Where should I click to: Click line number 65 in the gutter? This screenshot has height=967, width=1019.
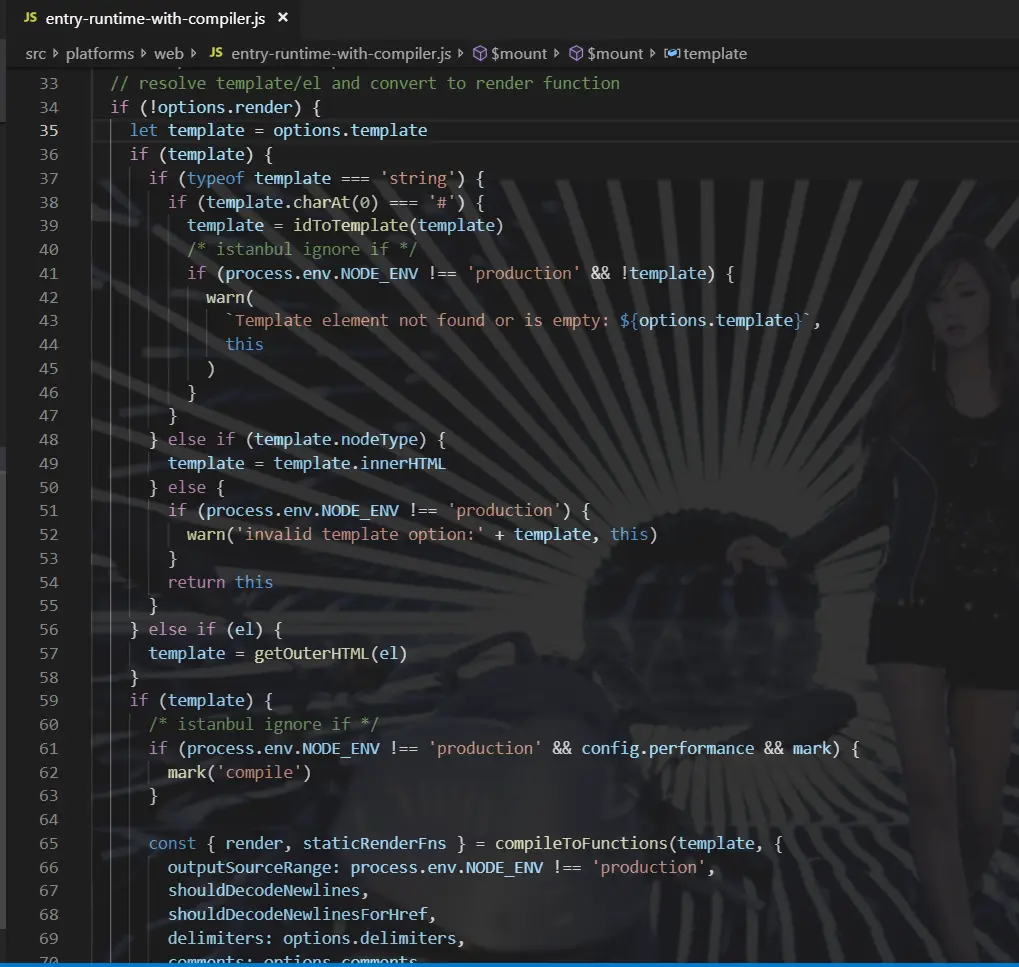(x=49, y=844)
